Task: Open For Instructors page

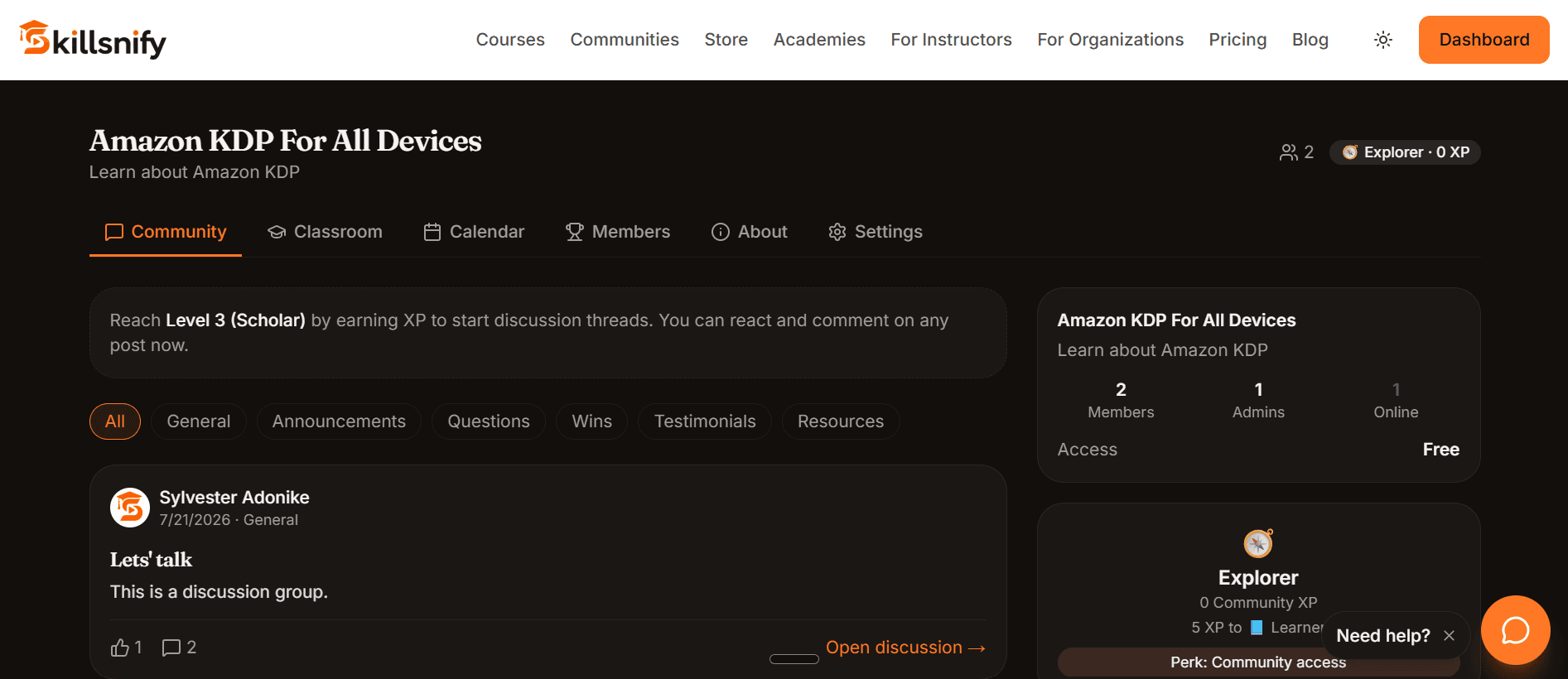Action: pyautogui.click(x=952, y=40)
